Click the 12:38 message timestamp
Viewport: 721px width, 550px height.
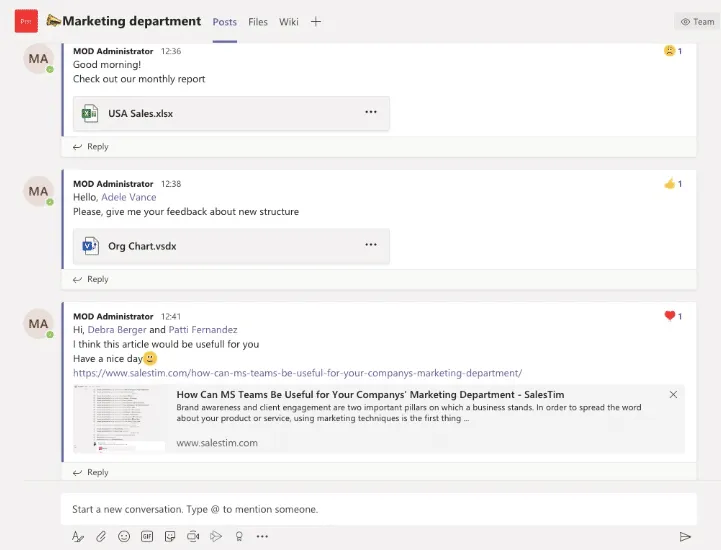171,184
